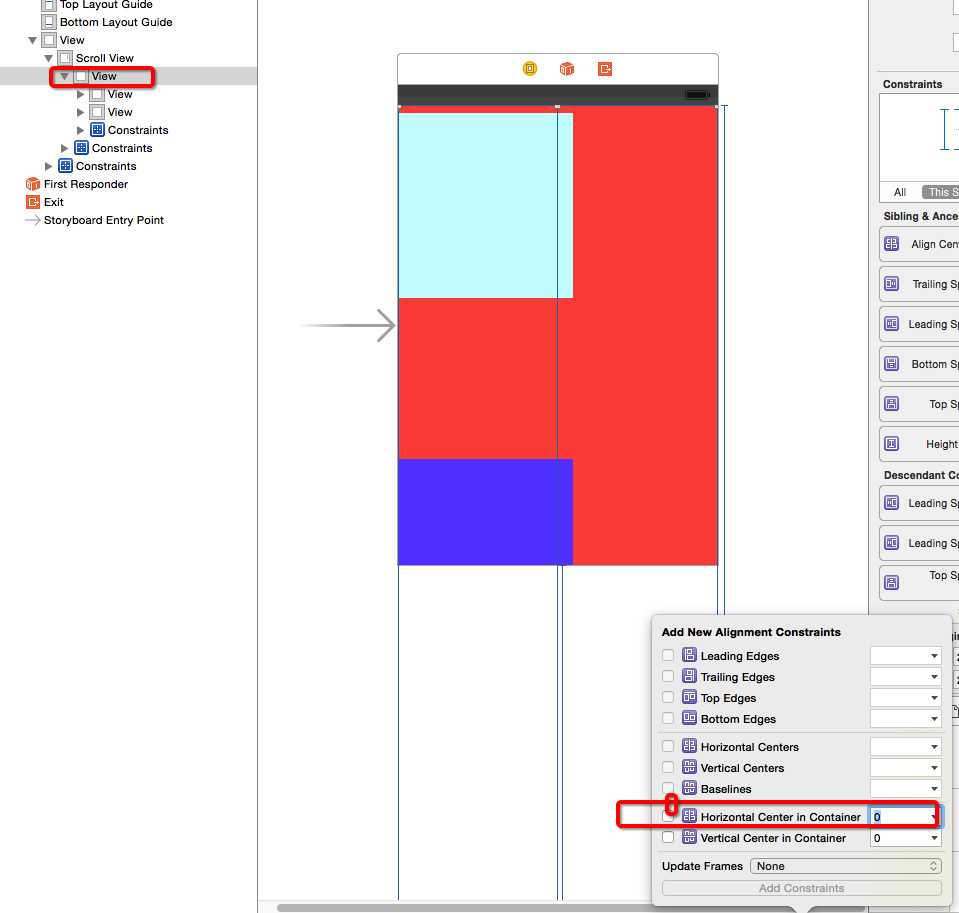Select Bottom Space constraint in inspector
Viewport: 959px width, 913px height.
(919, 364)
